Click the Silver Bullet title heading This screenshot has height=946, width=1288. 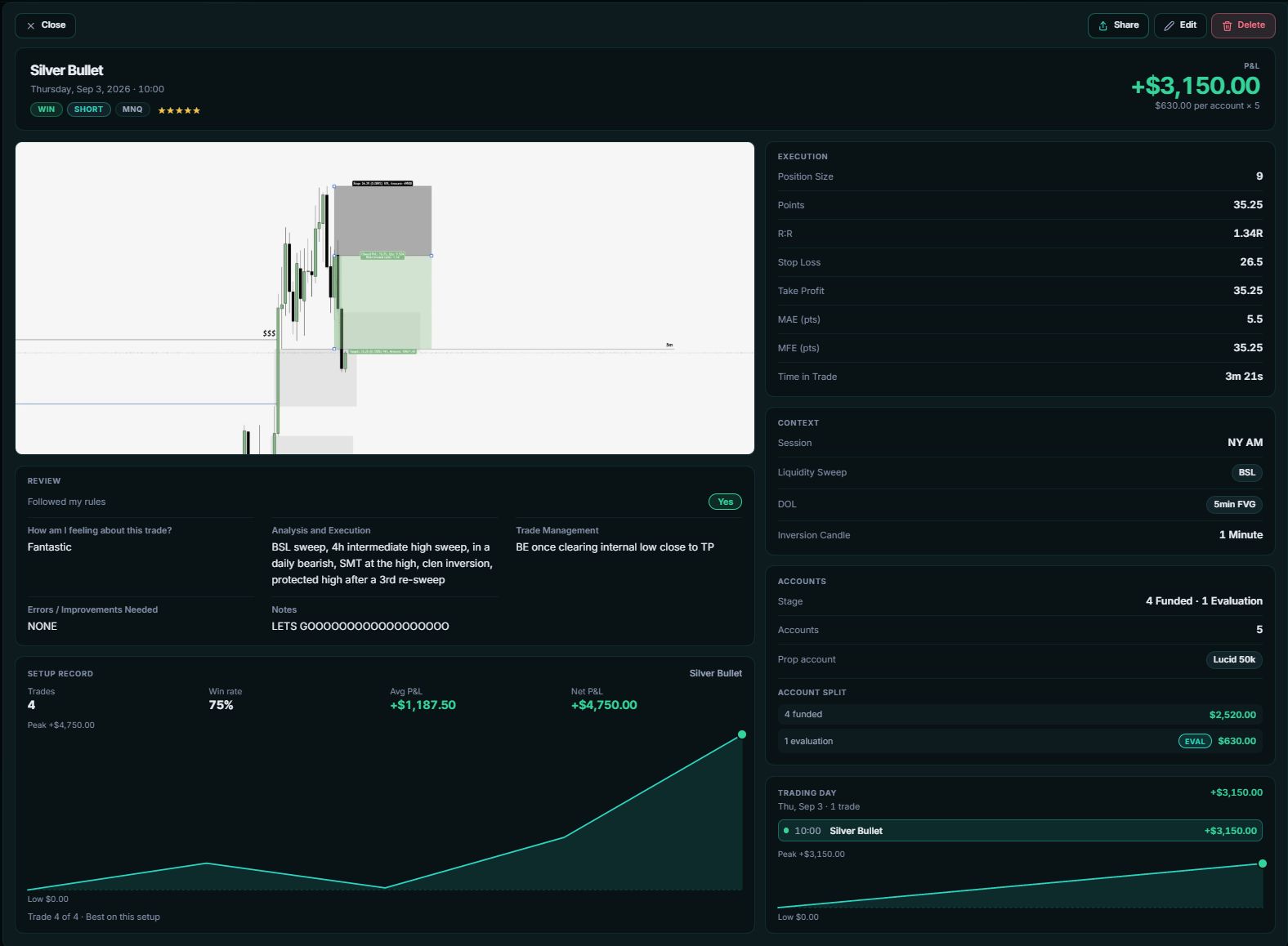(x=67, y=70)
